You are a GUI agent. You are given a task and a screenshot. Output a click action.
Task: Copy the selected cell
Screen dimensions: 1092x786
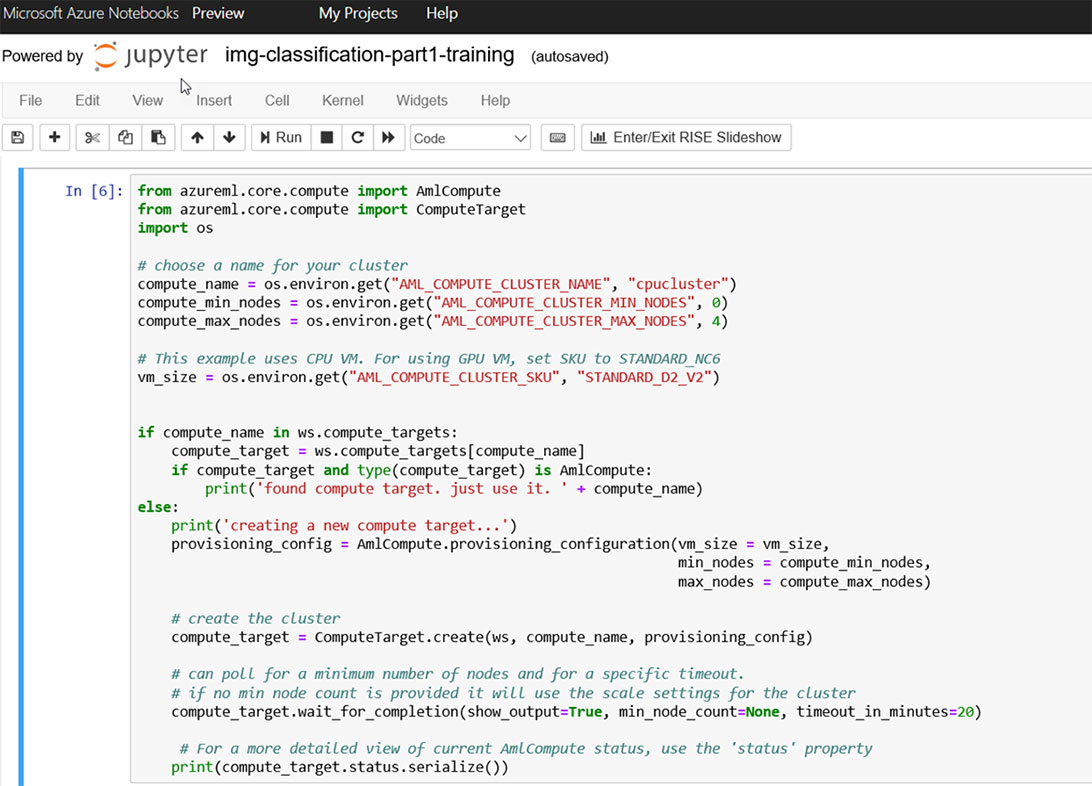[124, 137]
